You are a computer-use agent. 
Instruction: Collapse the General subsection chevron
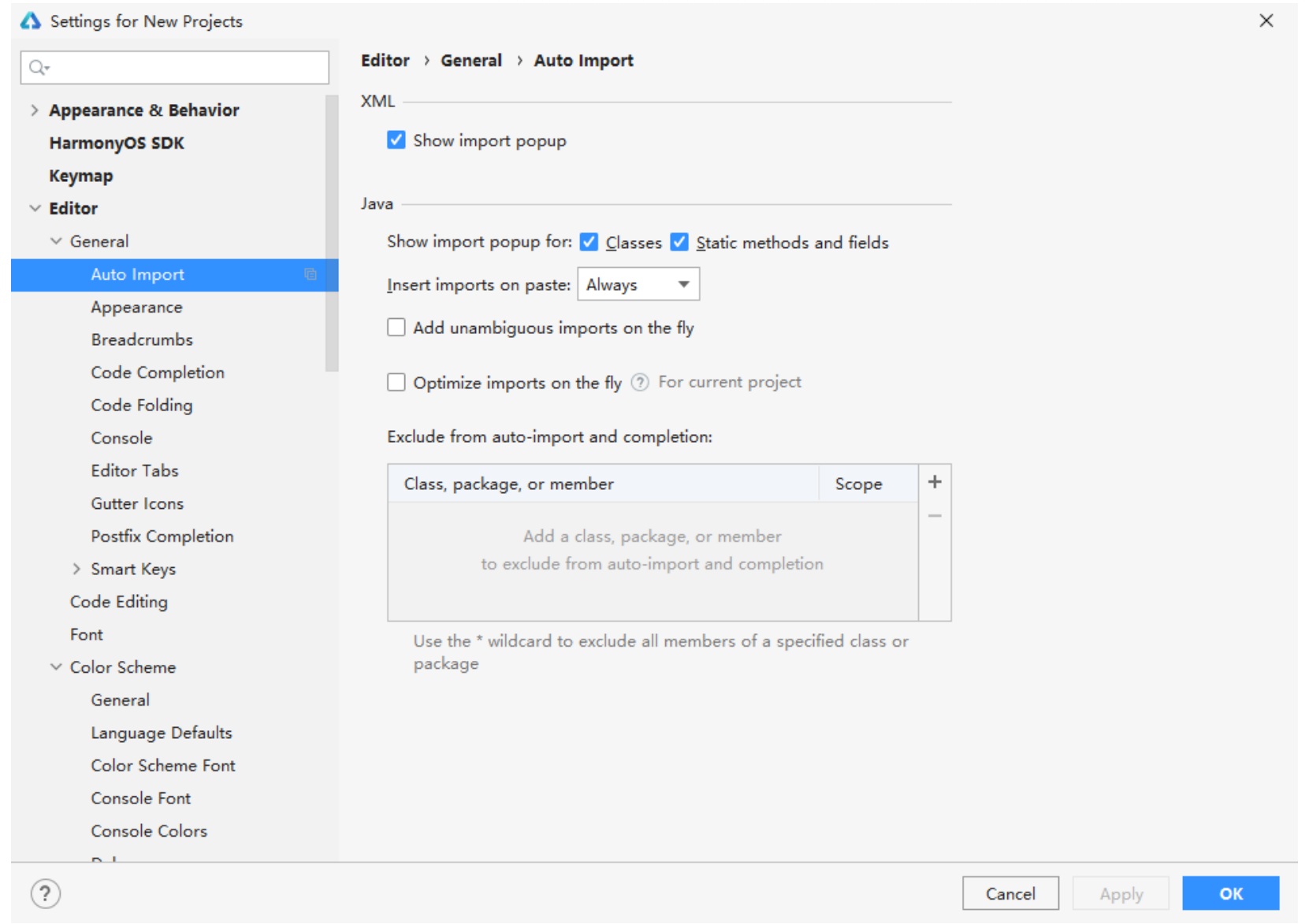(56, 241)
